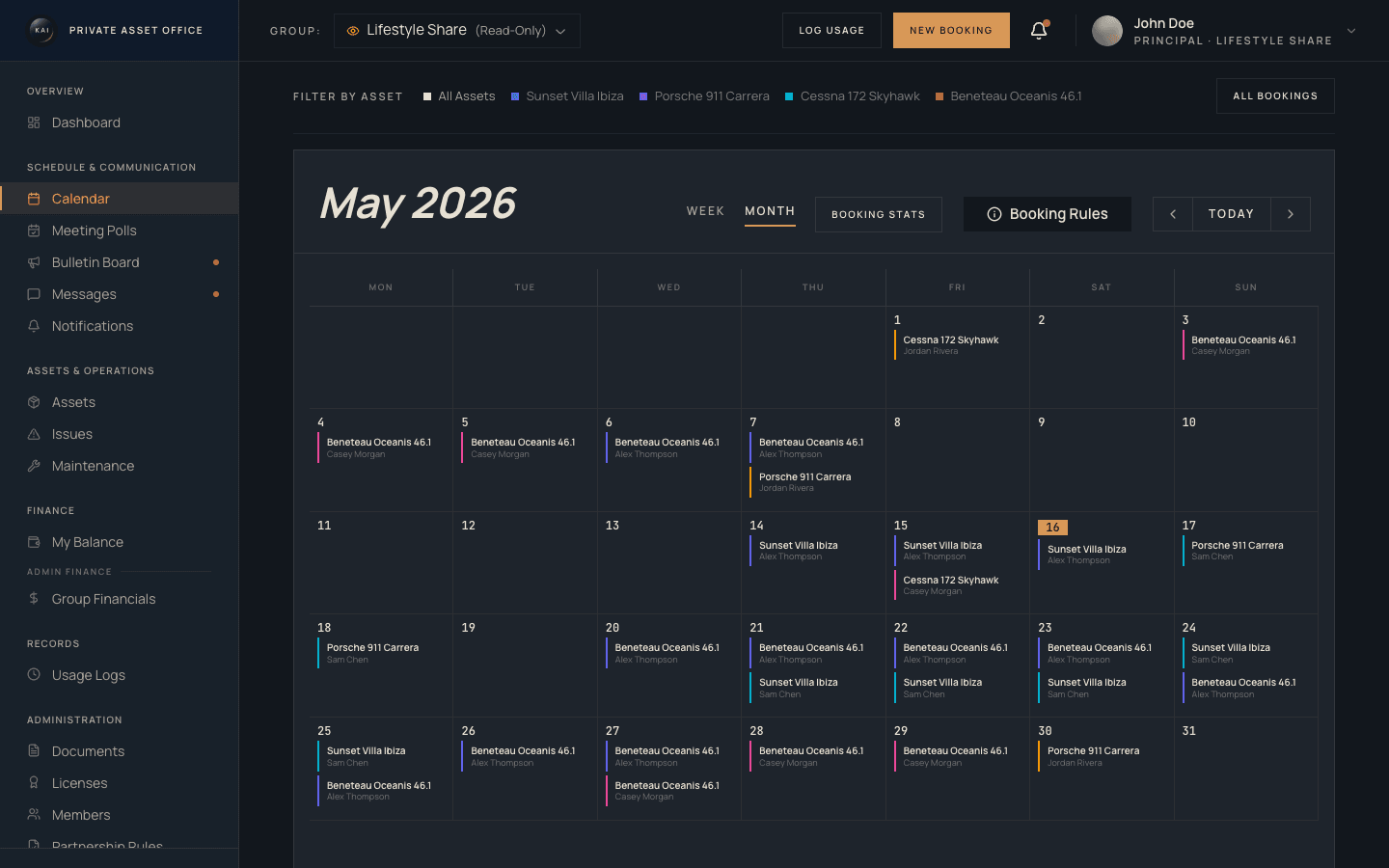Click the Dashboard sidebar icon

coord(34,122)
